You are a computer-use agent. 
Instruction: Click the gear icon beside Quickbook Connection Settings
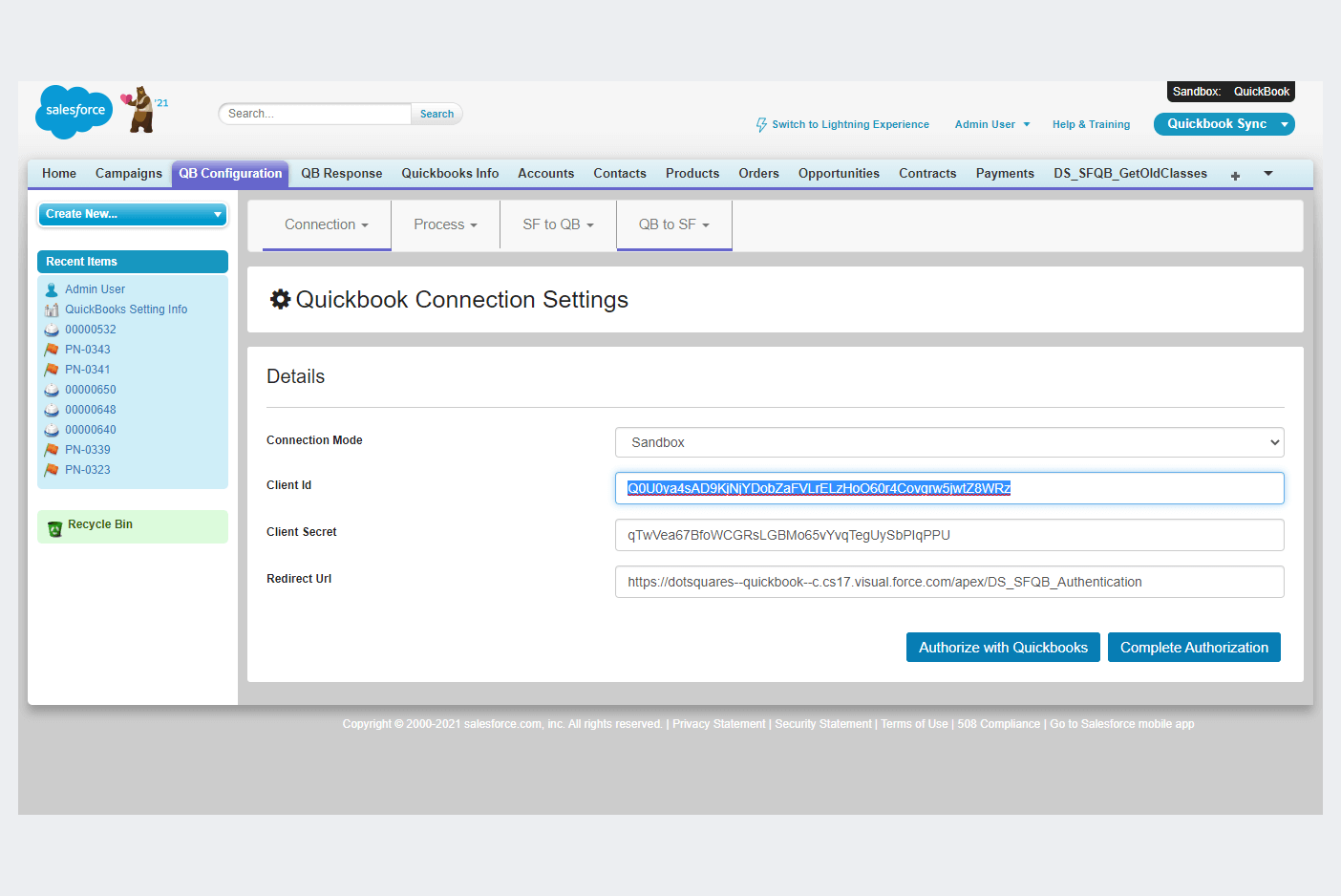[x=280, y=299]
